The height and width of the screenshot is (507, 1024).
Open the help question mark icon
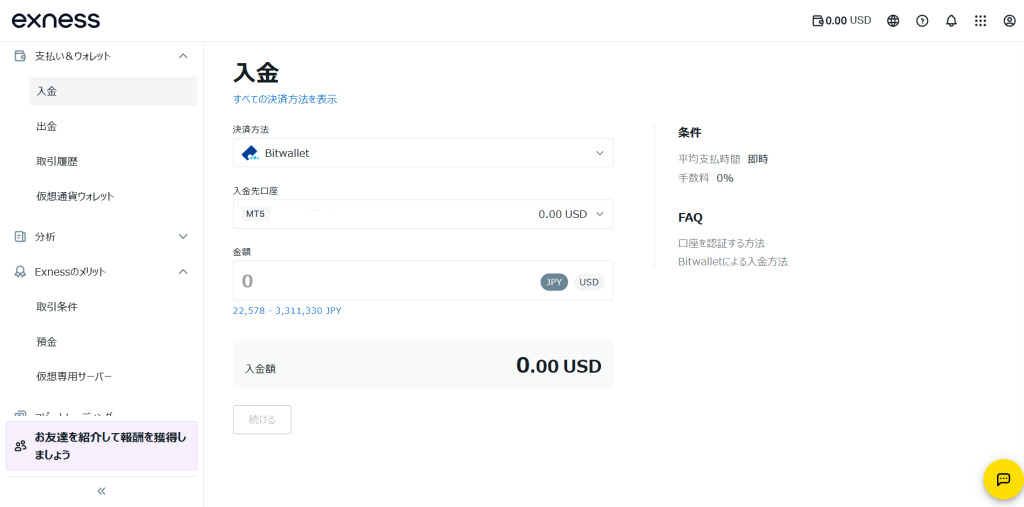click(922, 21)
